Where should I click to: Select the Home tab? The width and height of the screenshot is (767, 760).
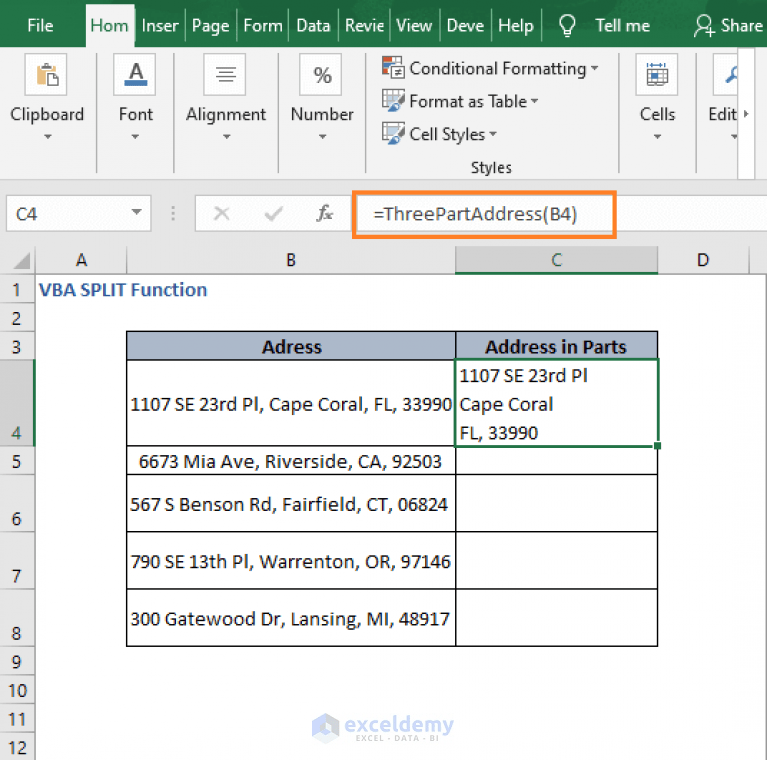tap(110, 25)
